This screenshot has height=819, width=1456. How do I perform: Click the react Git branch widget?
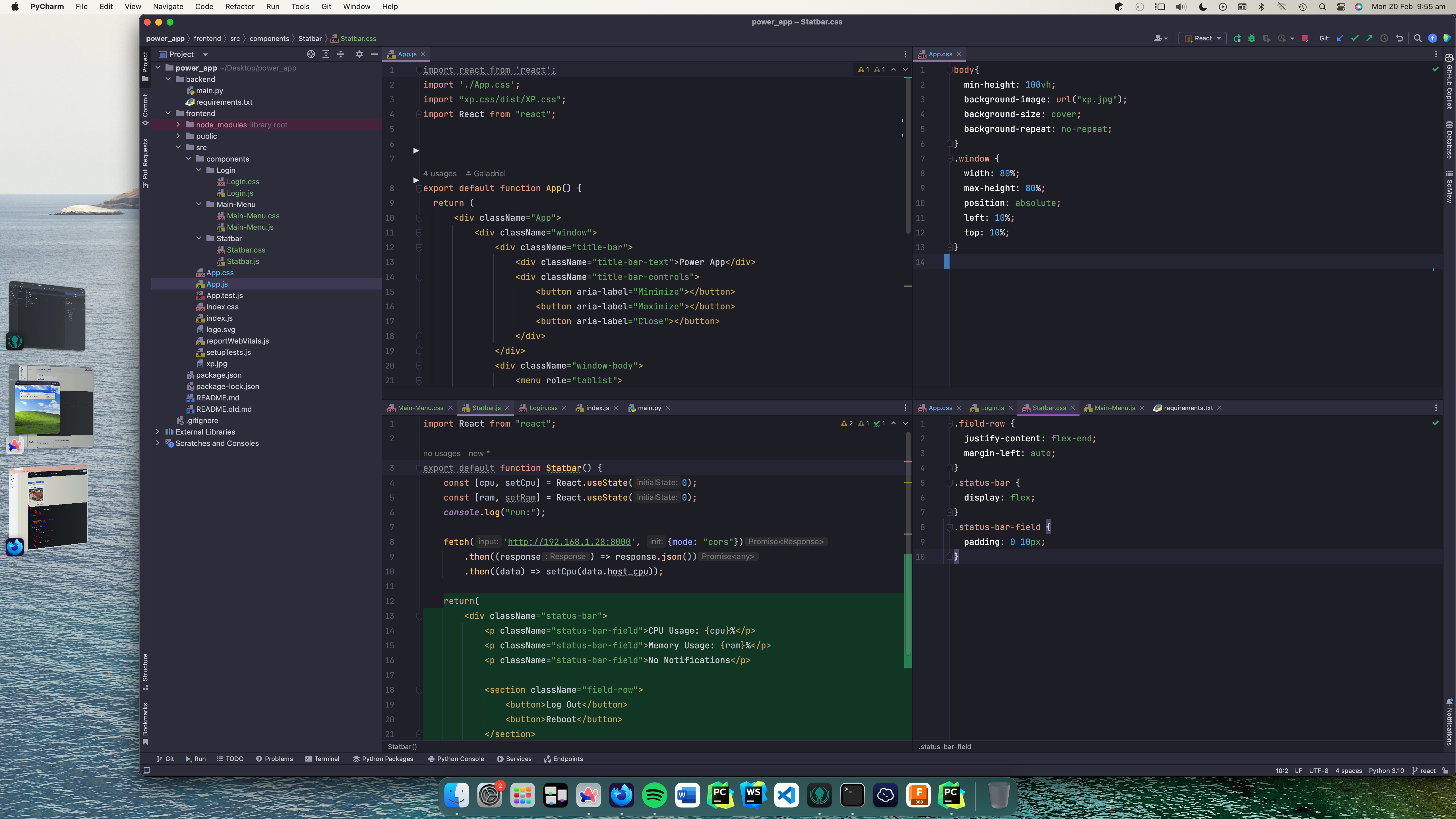(1424, 770)
